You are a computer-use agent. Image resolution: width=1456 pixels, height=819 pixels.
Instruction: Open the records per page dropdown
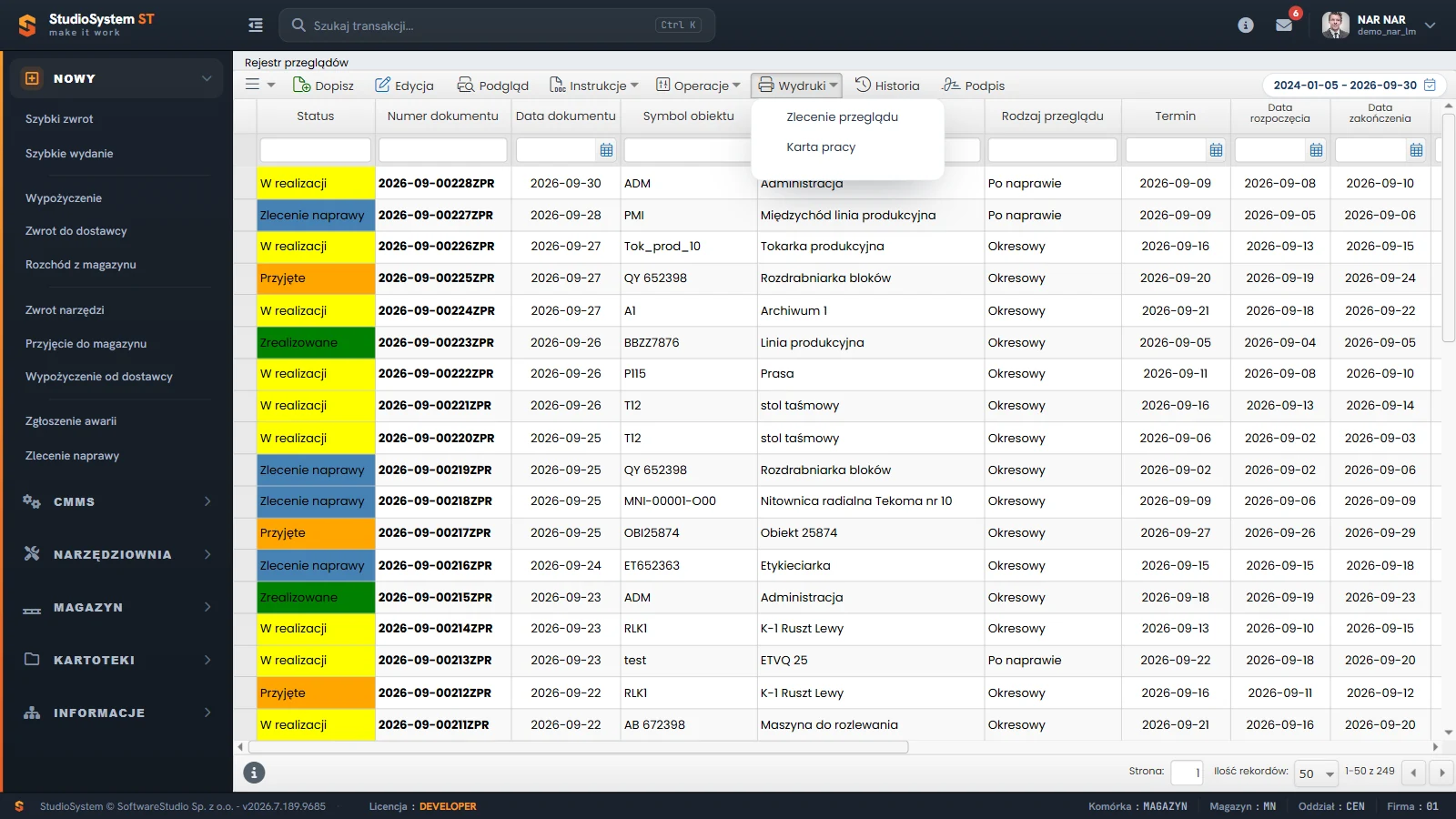(x=1317, y=773)
